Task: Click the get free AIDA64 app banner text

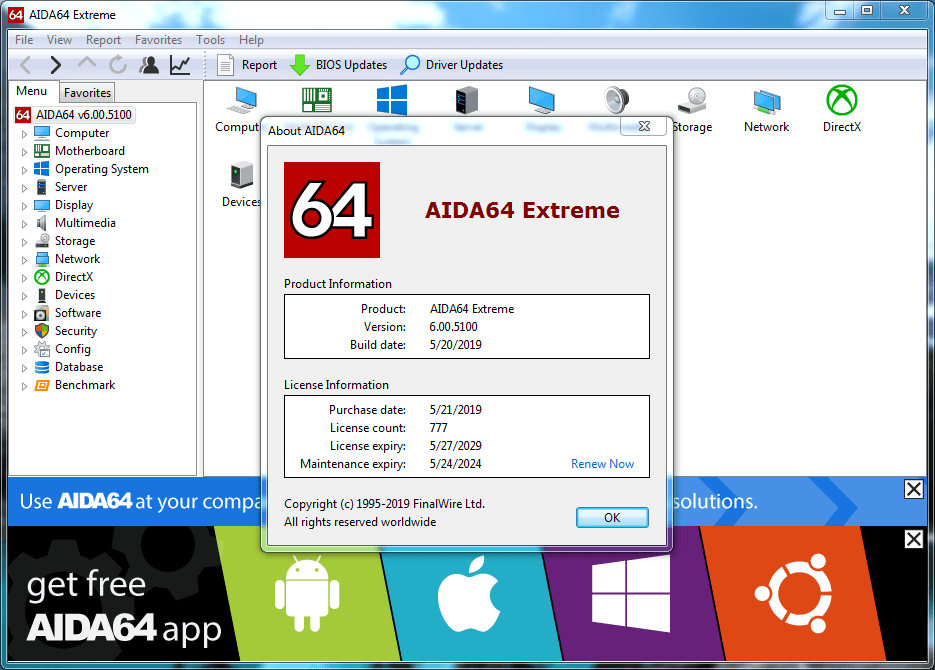Action: pos(123,606)
